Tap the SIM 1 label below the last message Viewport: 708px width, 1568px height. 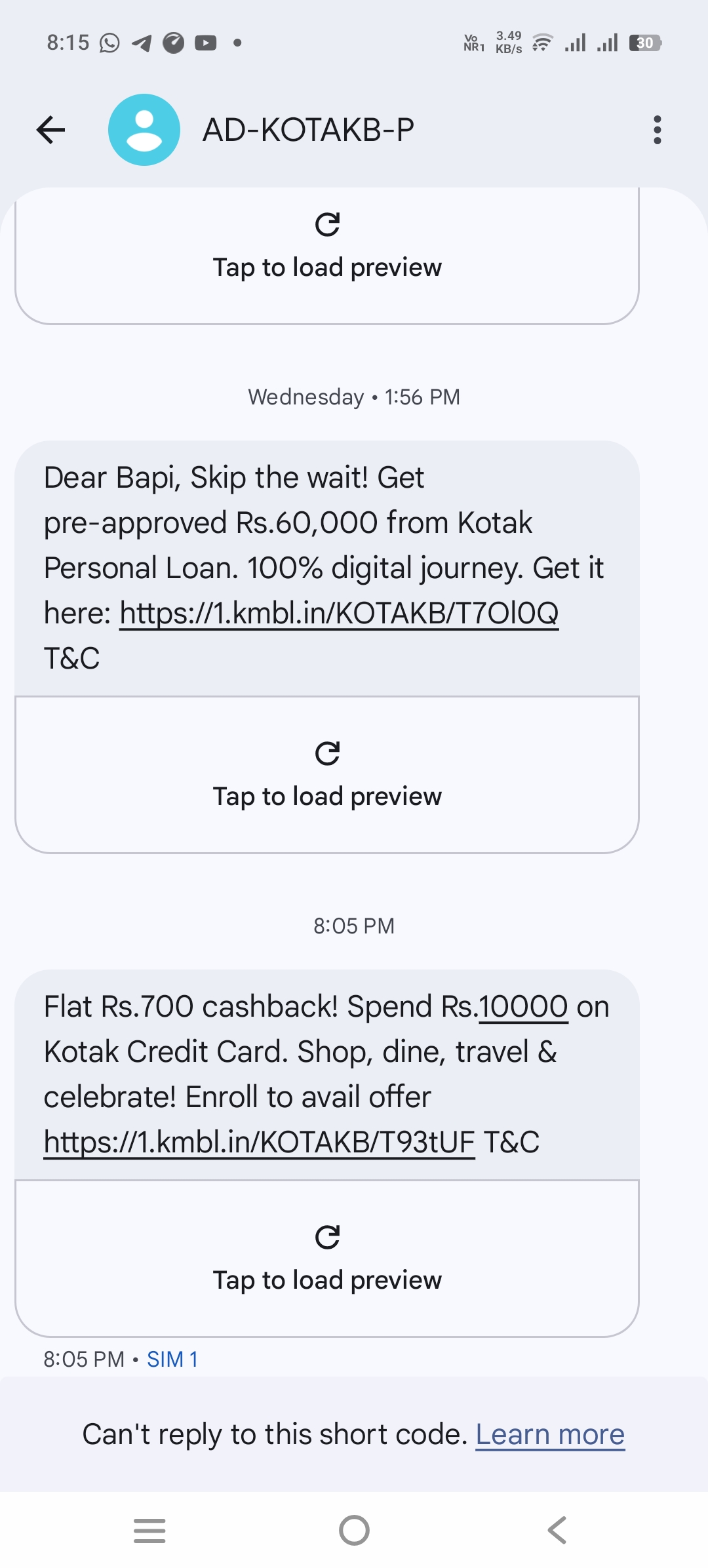tap(172, 1360)
